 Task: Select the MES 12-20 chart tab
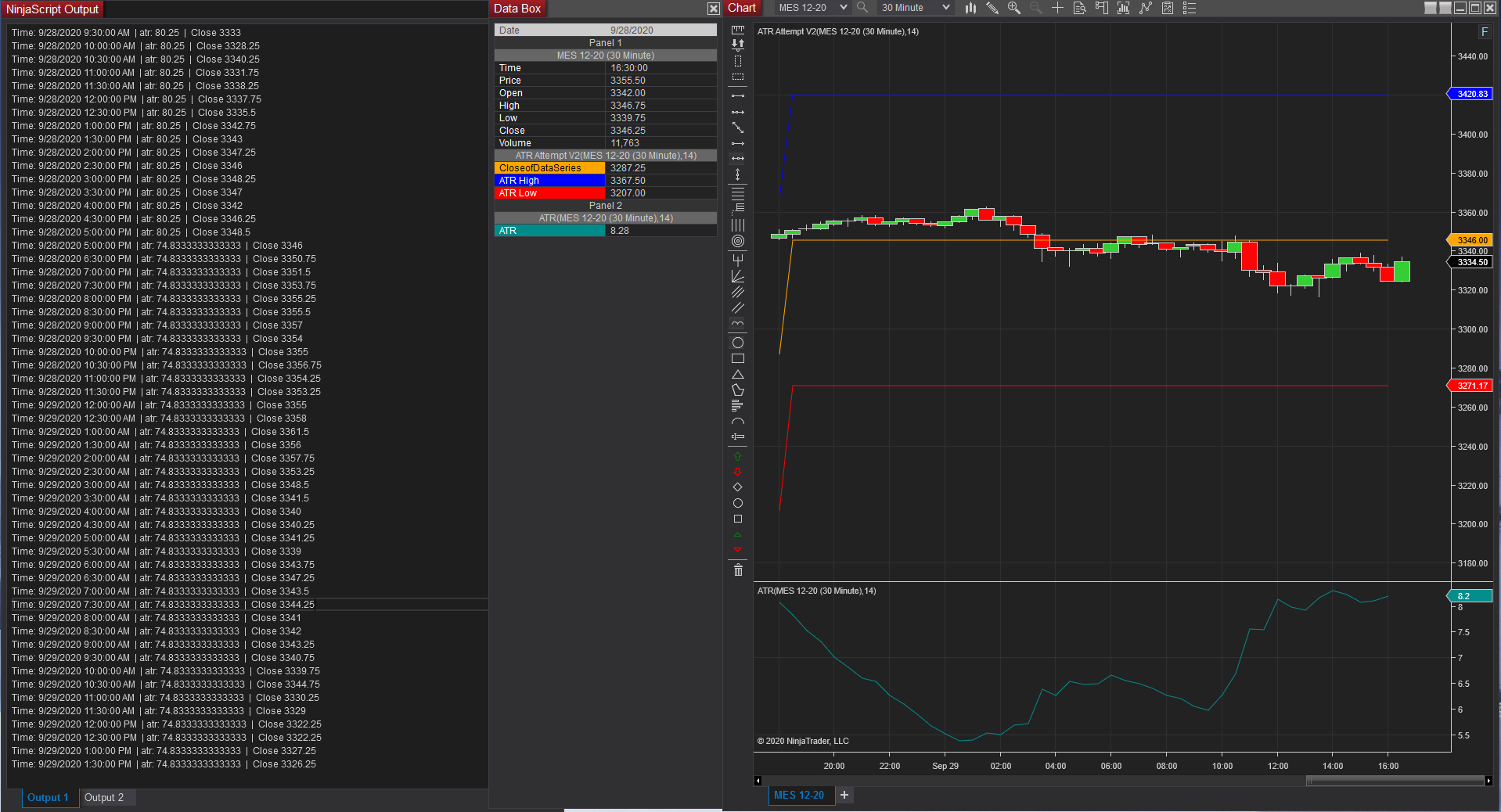point(799,795)
